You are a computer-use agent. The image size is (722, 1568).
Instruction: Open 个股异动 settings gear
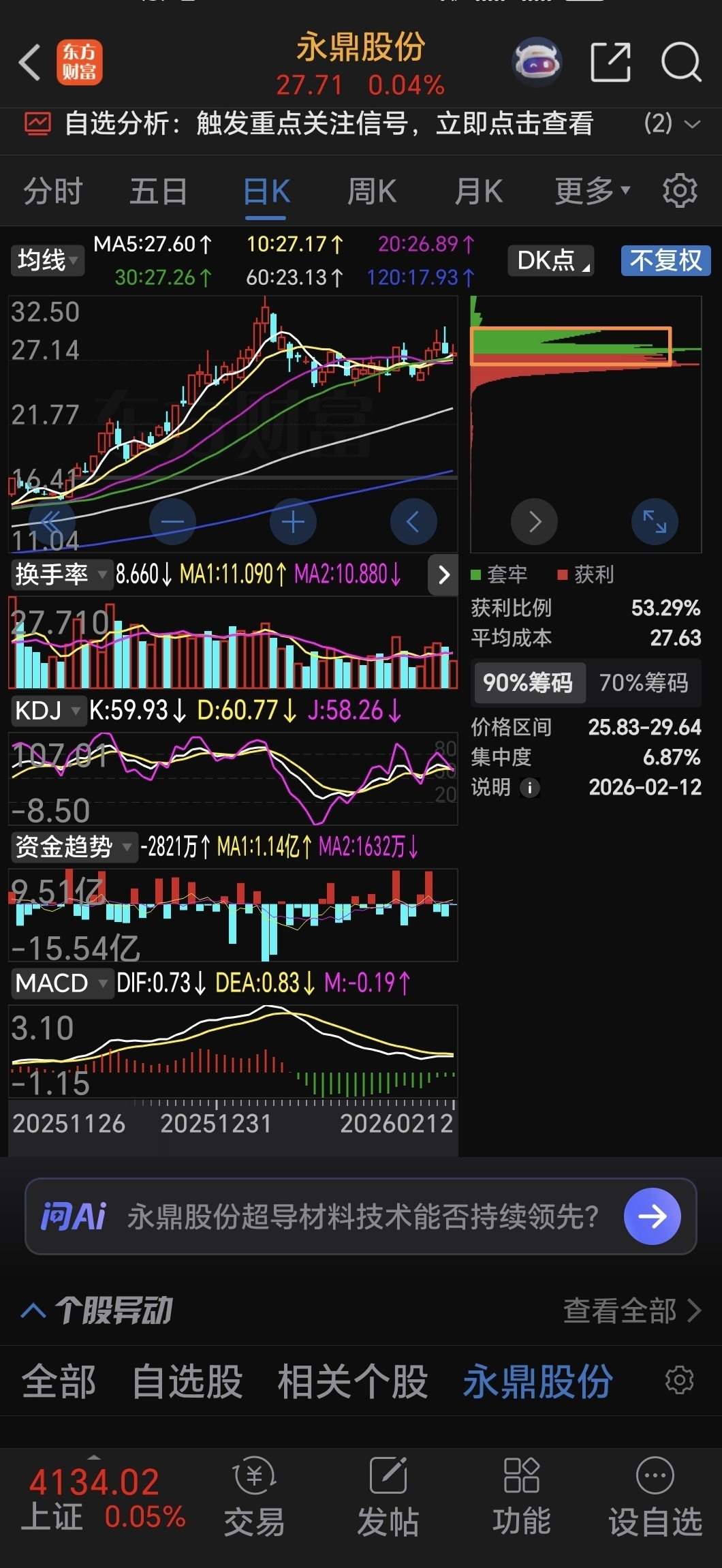(x=679, y=1381)
